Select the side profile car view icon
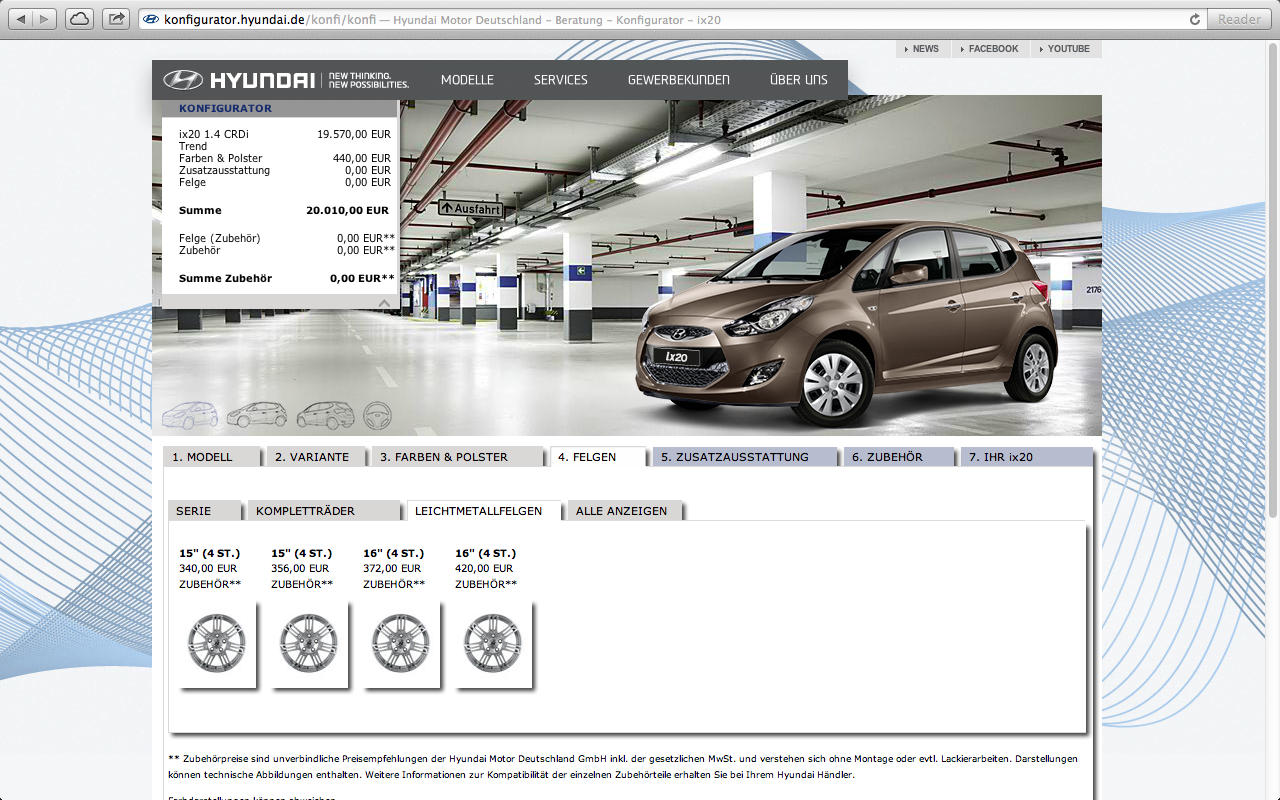 257,415
